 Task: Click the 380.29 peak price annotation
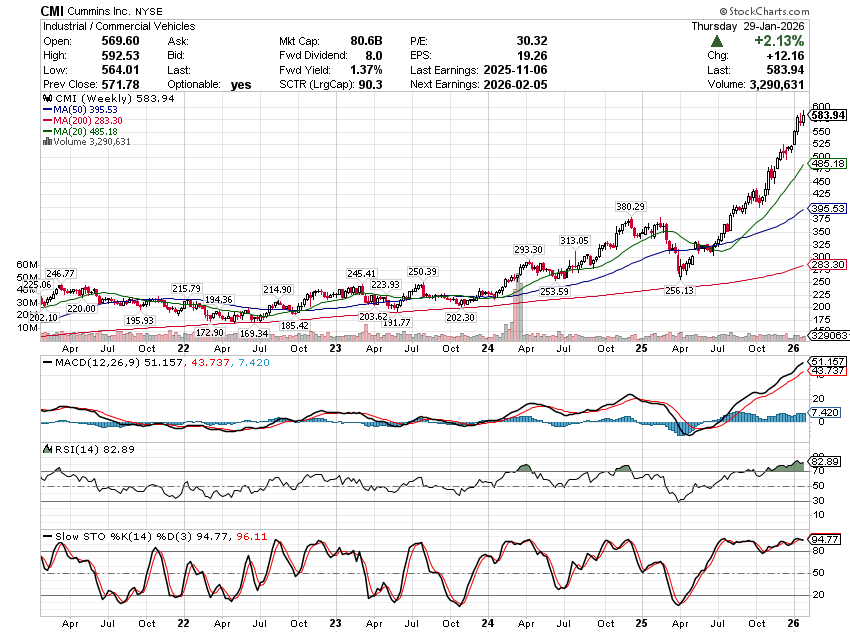[630, 207]
